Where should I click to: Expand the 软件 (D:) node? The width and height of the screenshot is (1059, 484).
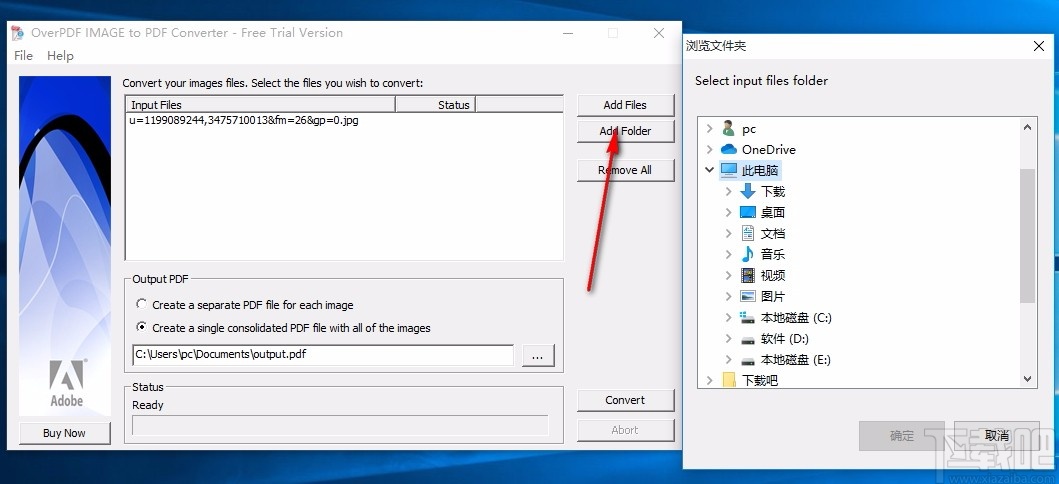[728, 339]
